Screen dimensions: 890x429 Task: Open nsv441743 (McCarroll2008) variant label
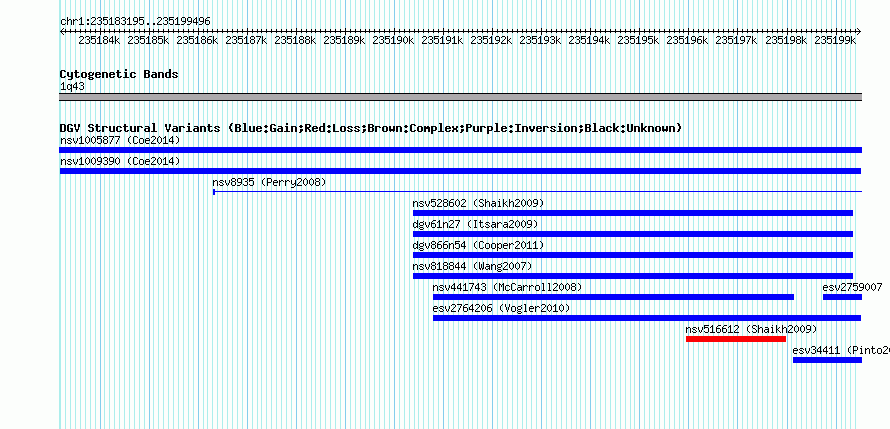click(x=507, y=287)
